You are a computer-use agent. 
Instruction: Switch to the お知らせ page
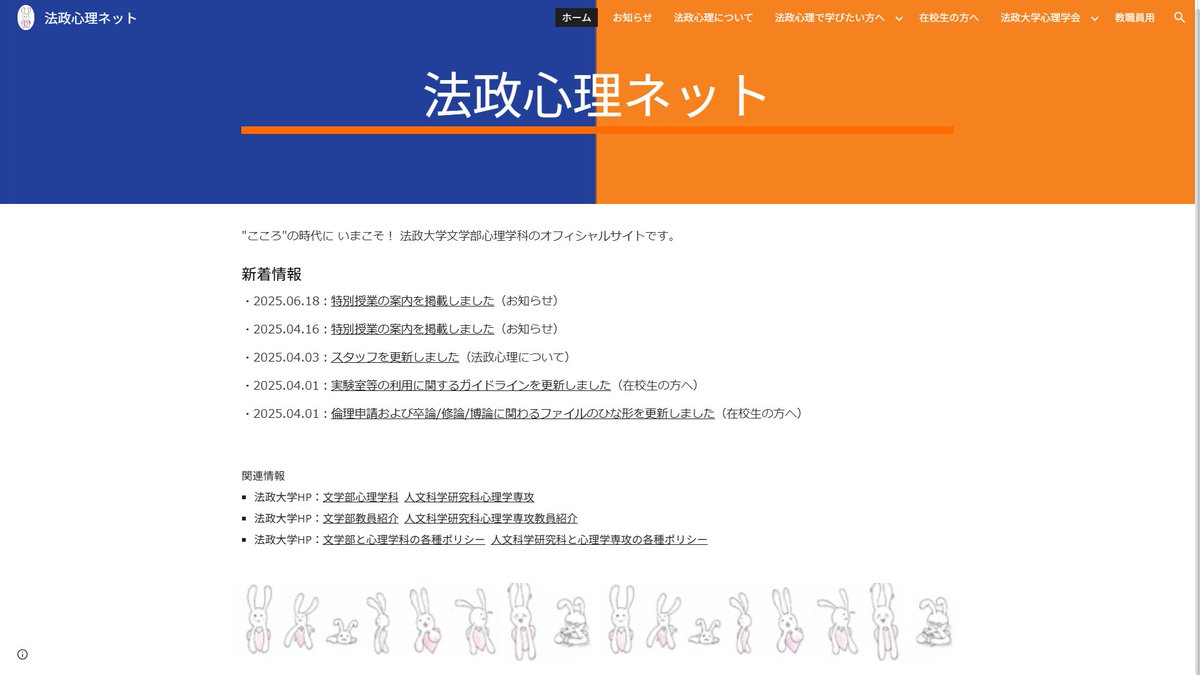pos(632,17)
